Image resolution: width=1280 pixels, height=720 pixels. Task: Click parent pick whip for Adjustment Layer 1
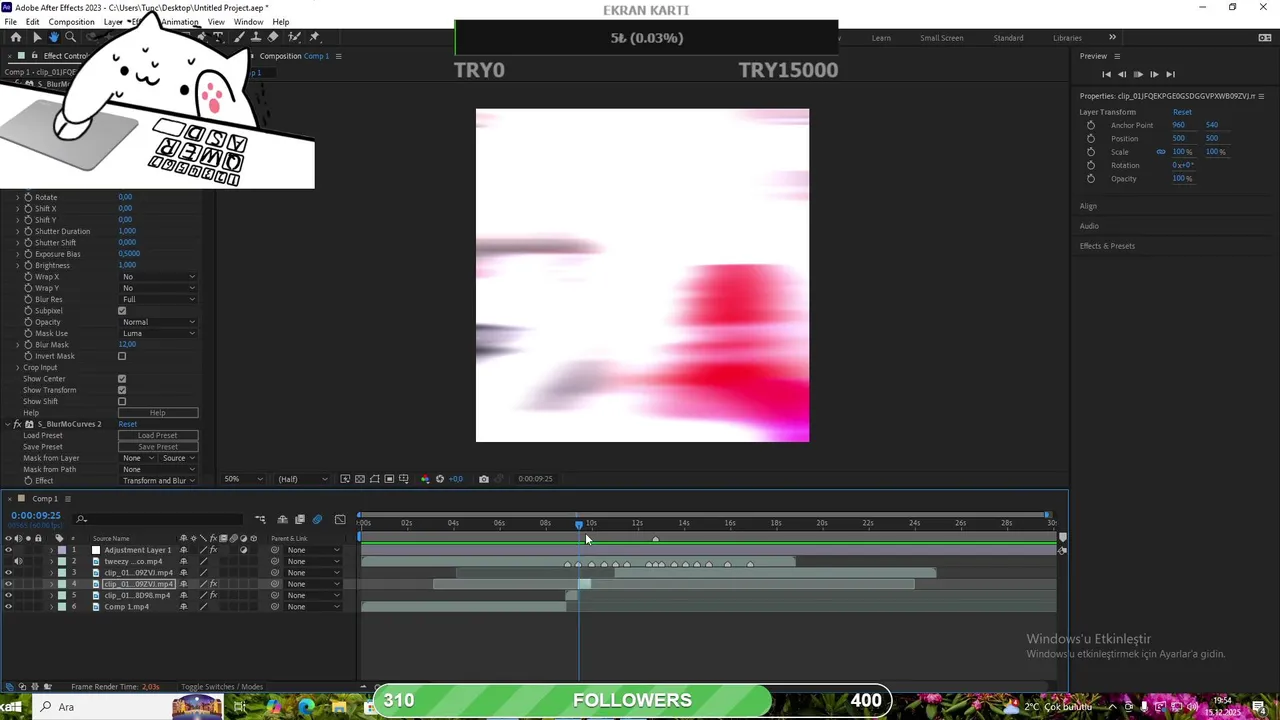point(275,550)
